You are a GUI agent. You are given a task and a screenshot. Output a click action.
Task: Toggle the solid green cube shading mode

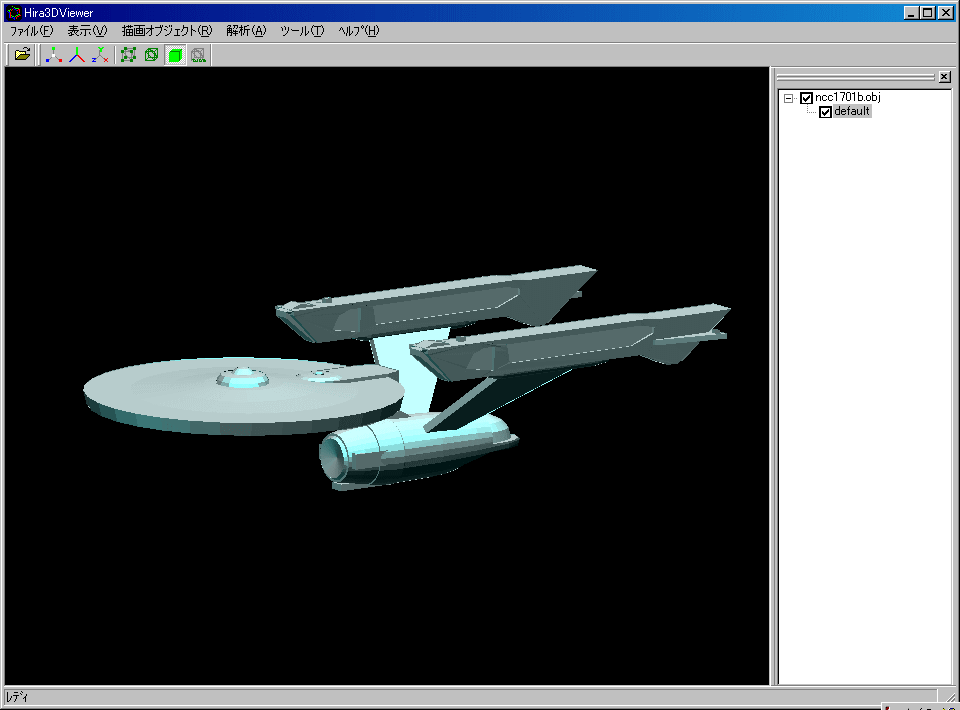pyautogui.click(x=175, y=55)
